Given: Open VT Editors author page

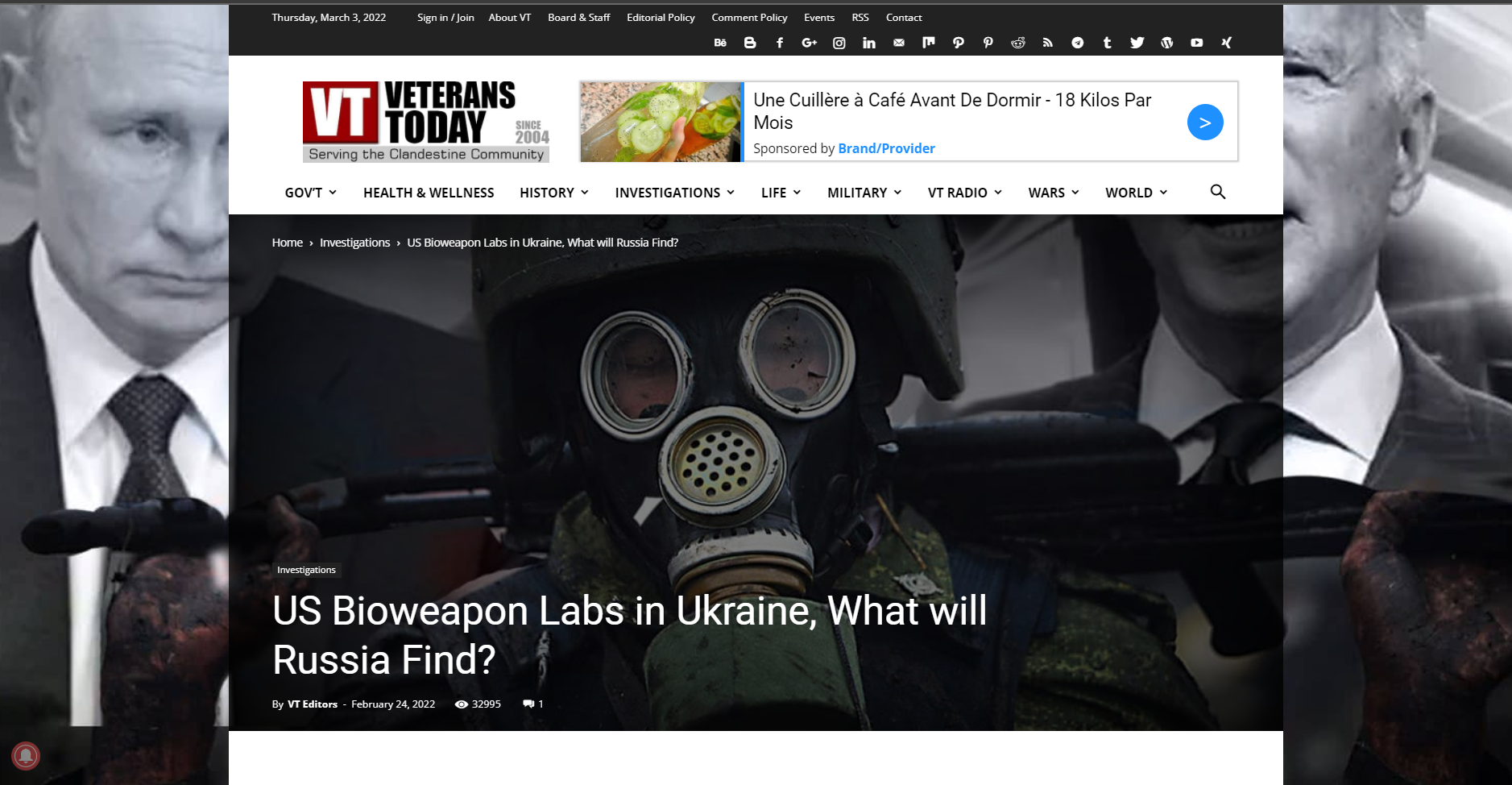Looking at the screenshot, I should pyautogui.click(x=313, y=704).
